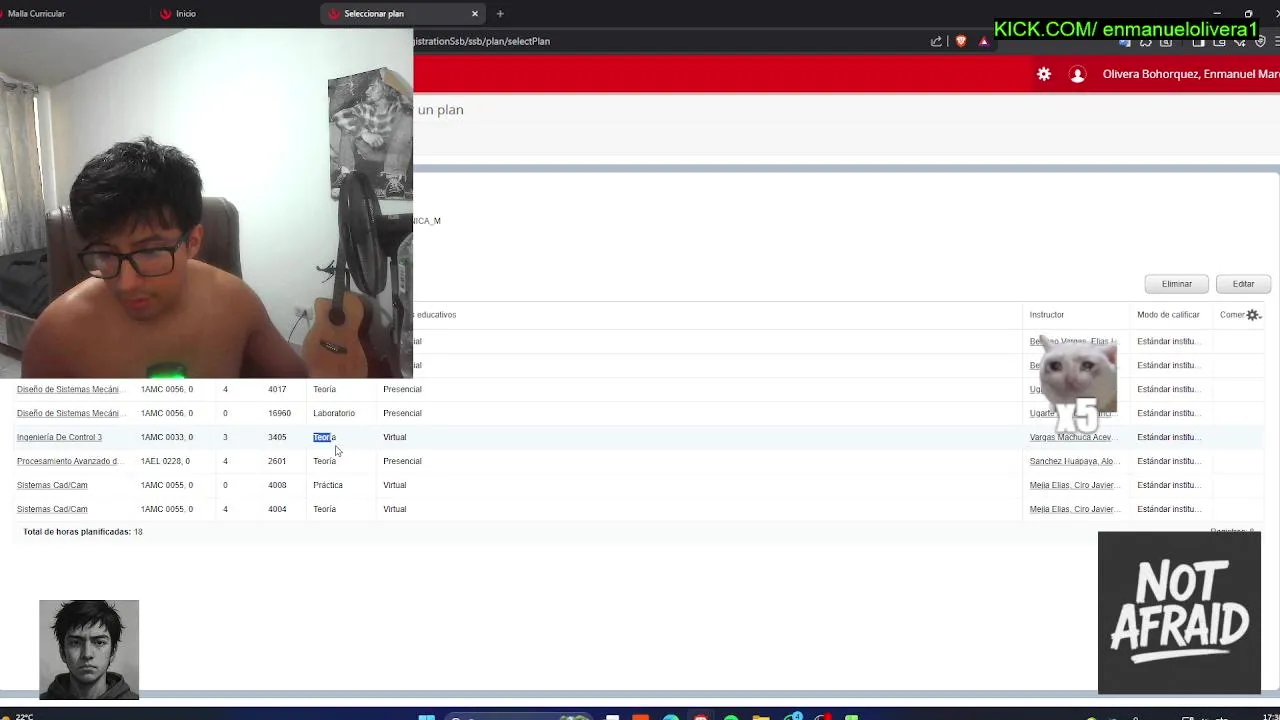Open Diseño de Sistemas Mecáni link in Laboratorio row

[x=68, y=413]
